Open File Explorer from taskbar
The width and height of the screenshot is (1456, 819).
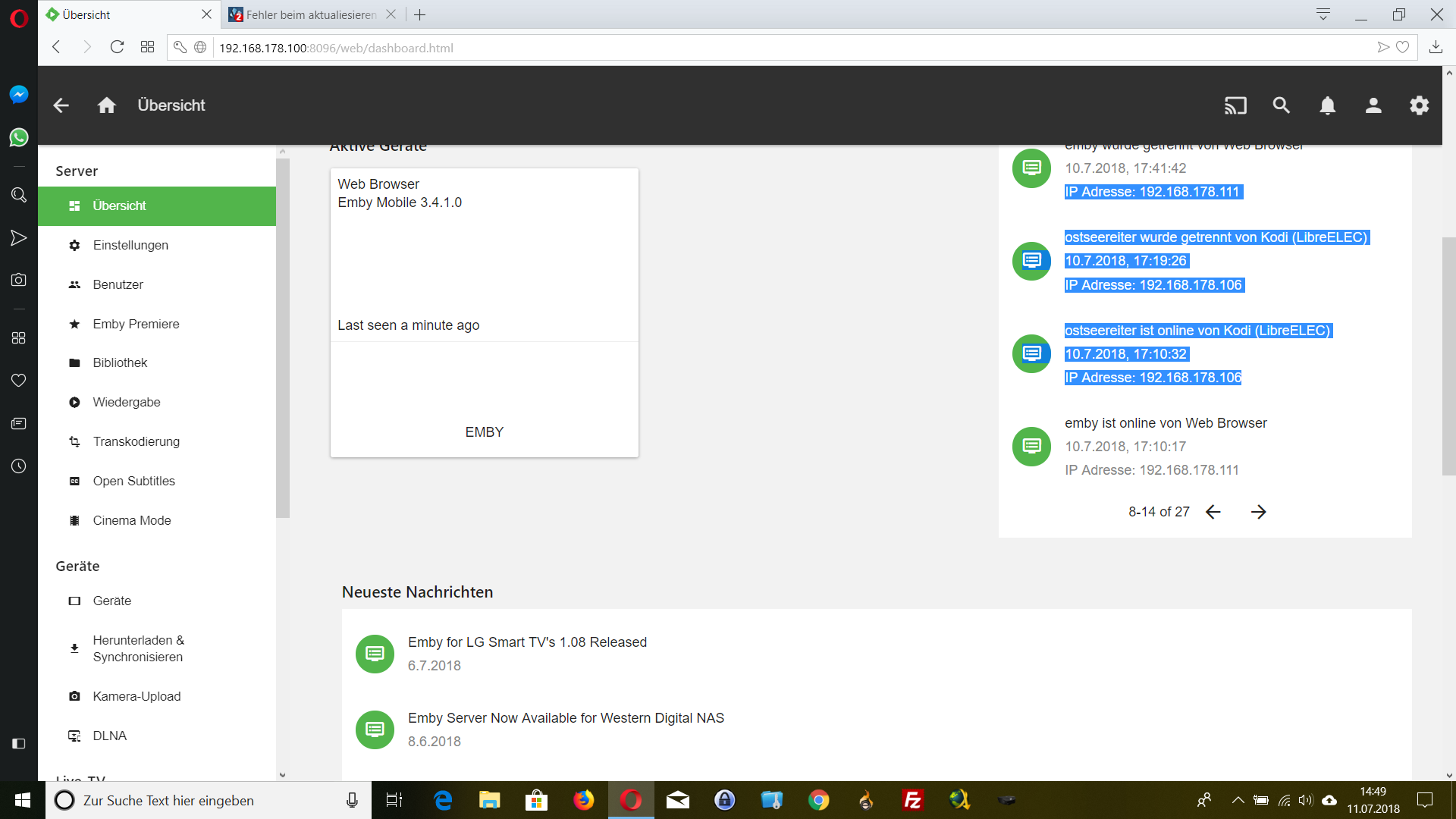pyautogui.click(x=489, y=800)
